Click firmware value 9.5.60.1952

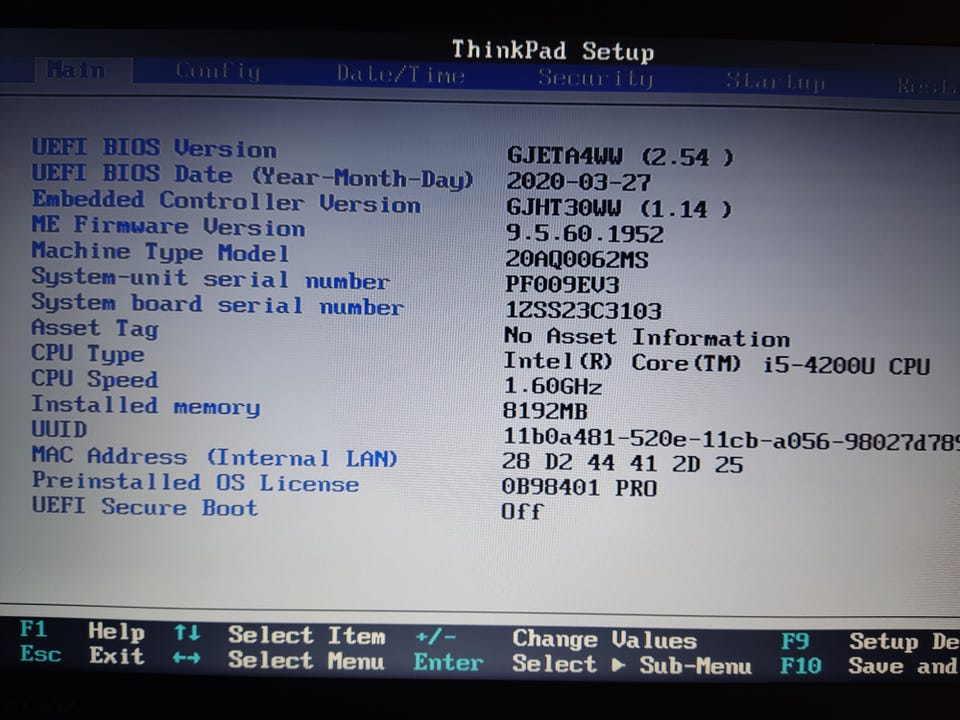click(584, 234)
